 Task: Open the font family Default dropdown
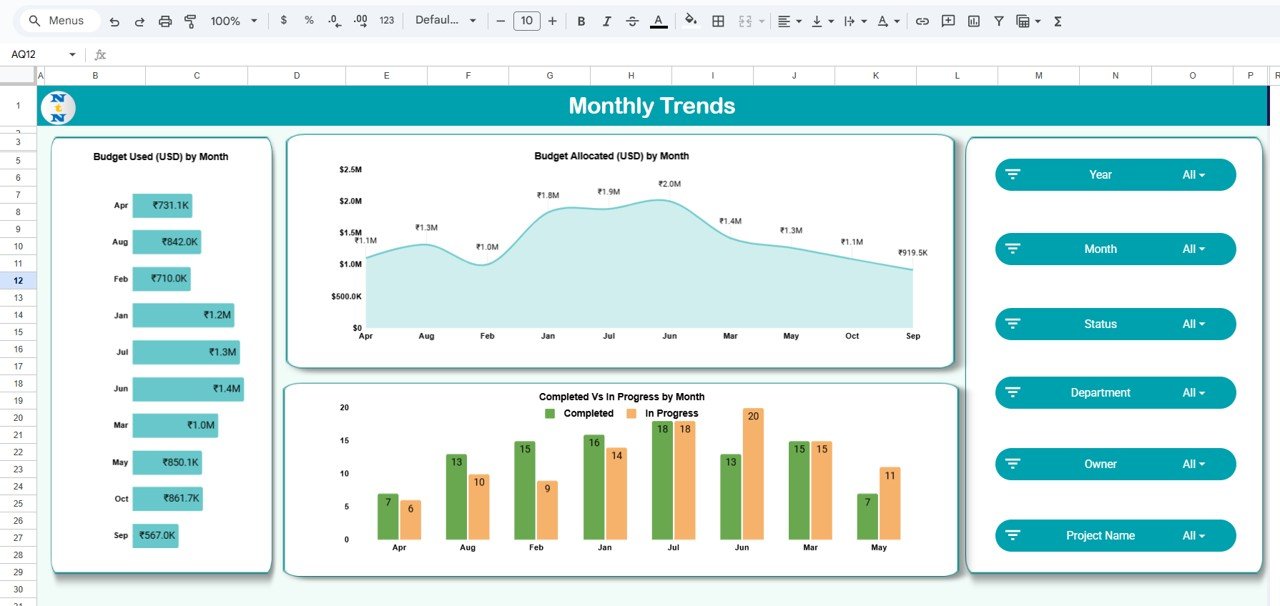coord(445,21)
